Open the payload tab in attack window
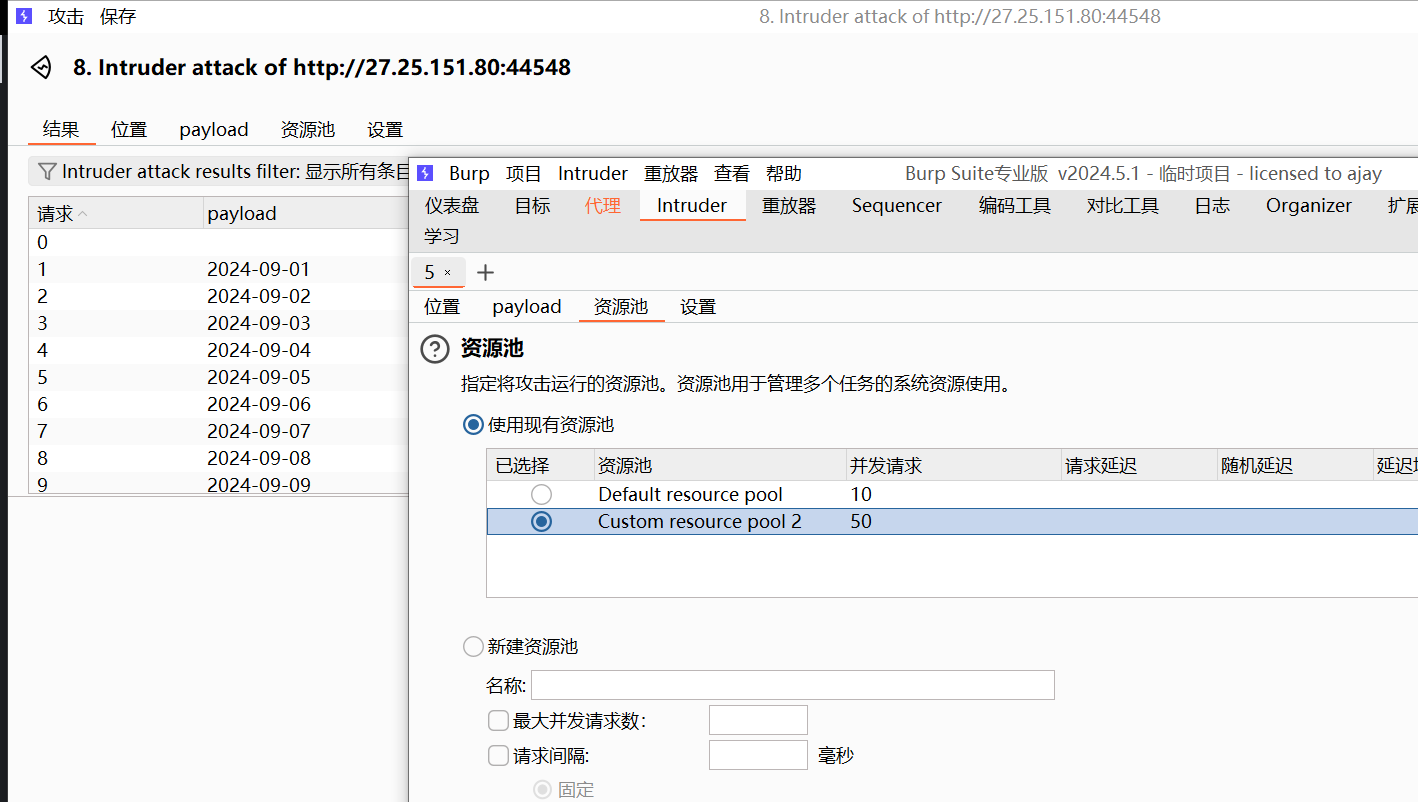Screen dimensions: 1418x802 click(213, 129)
